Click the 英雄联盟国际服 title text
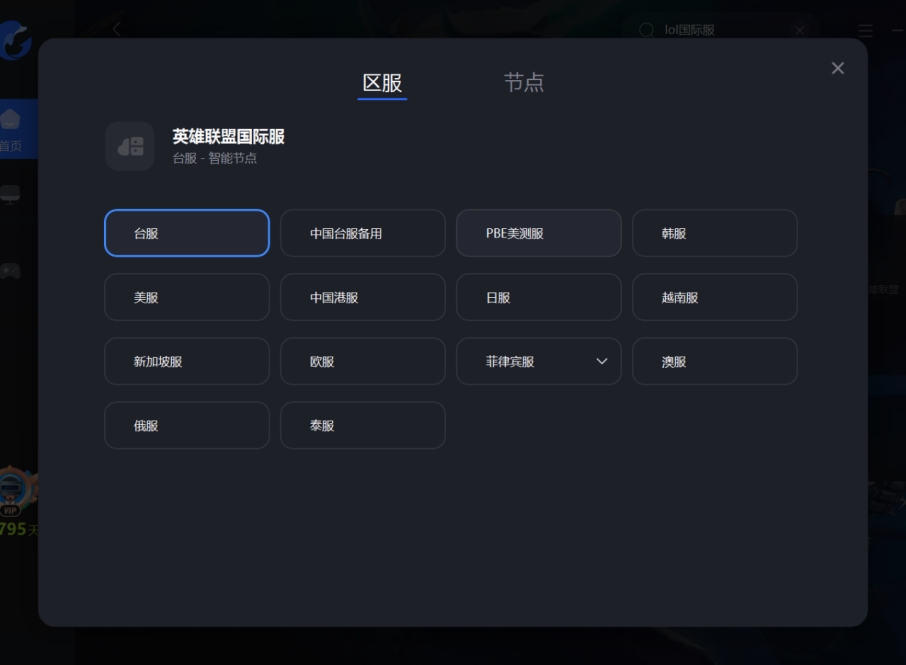The width and height of the screenshot is (906, 665). (228, 136)
